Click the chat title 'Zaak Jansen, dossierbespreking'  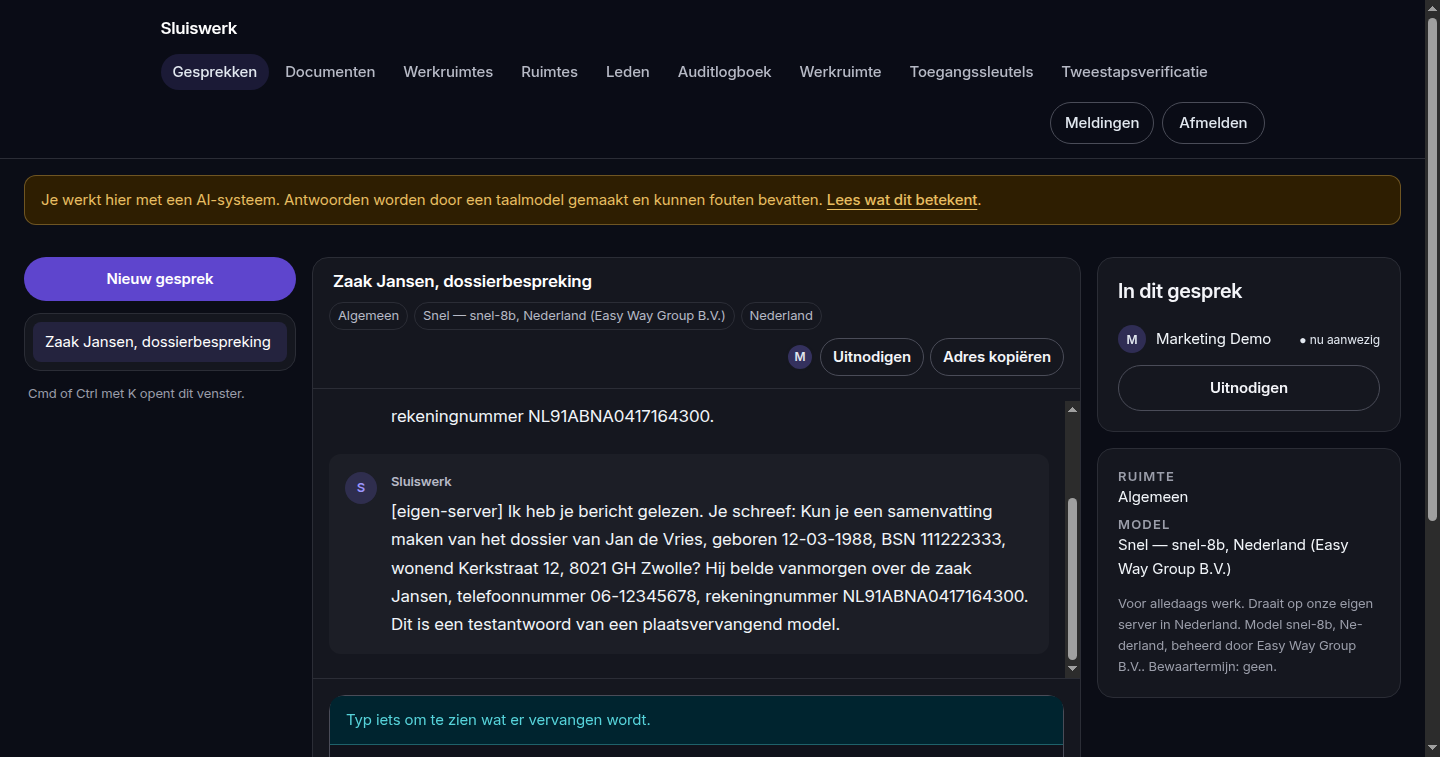(x=462, y=281)
